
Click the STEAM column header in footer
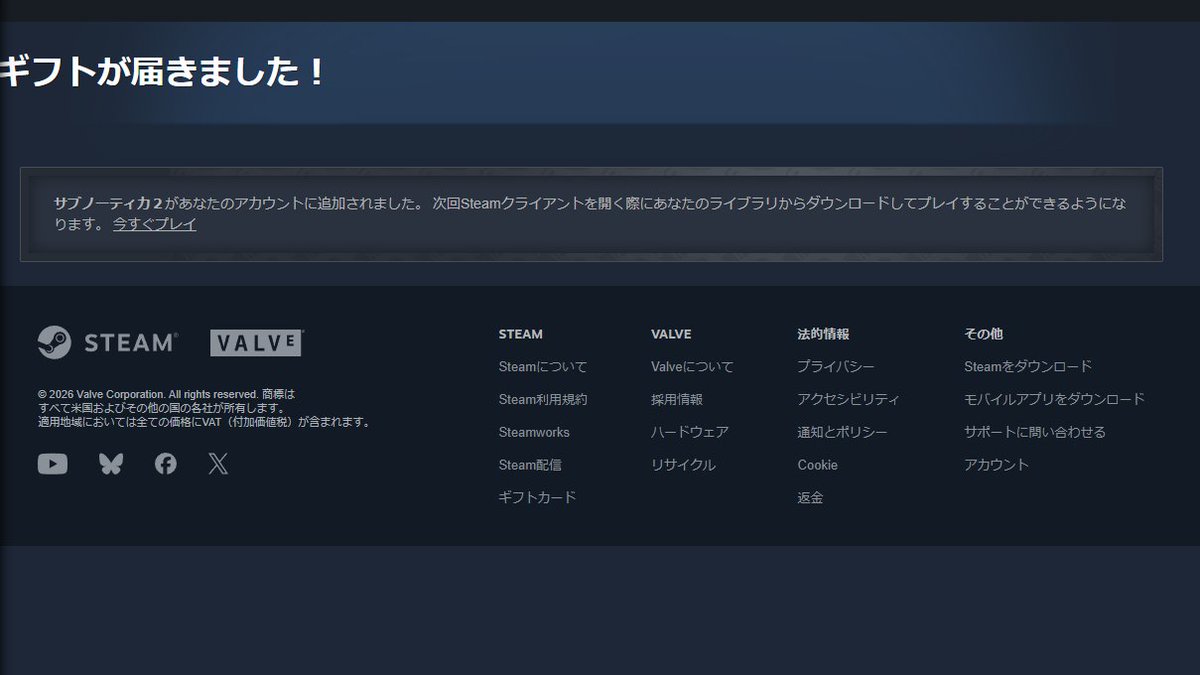tap(521, 334)
